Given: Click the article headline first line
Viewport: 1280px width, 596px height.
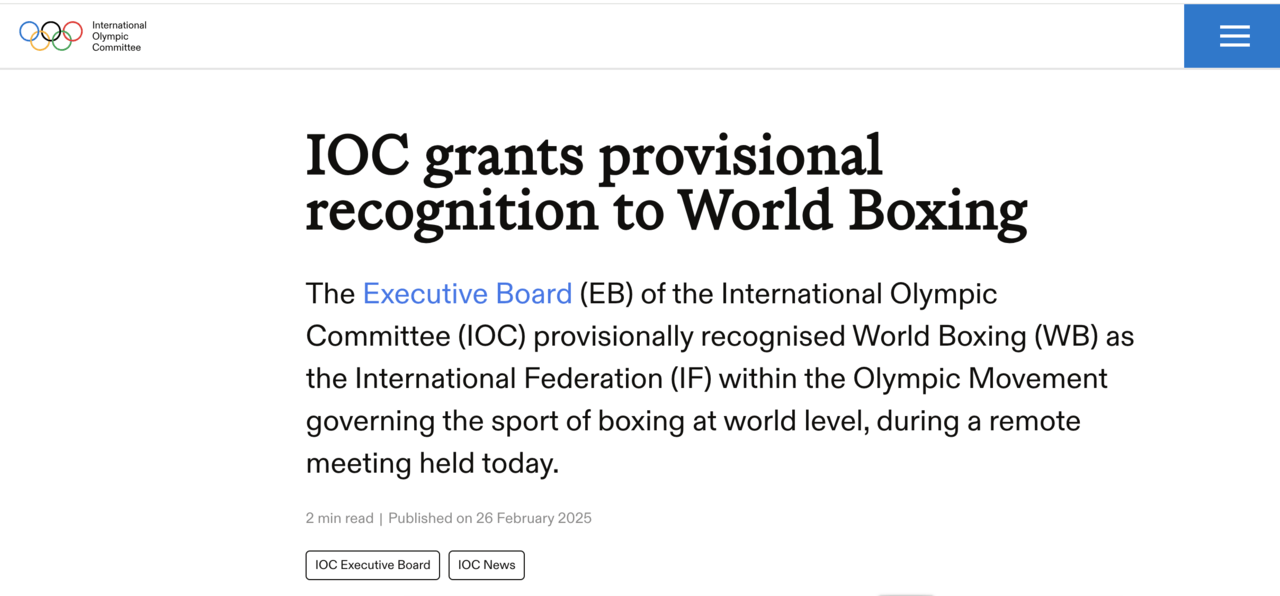Looking at the screenshot, I should click(x=594, y=157).
